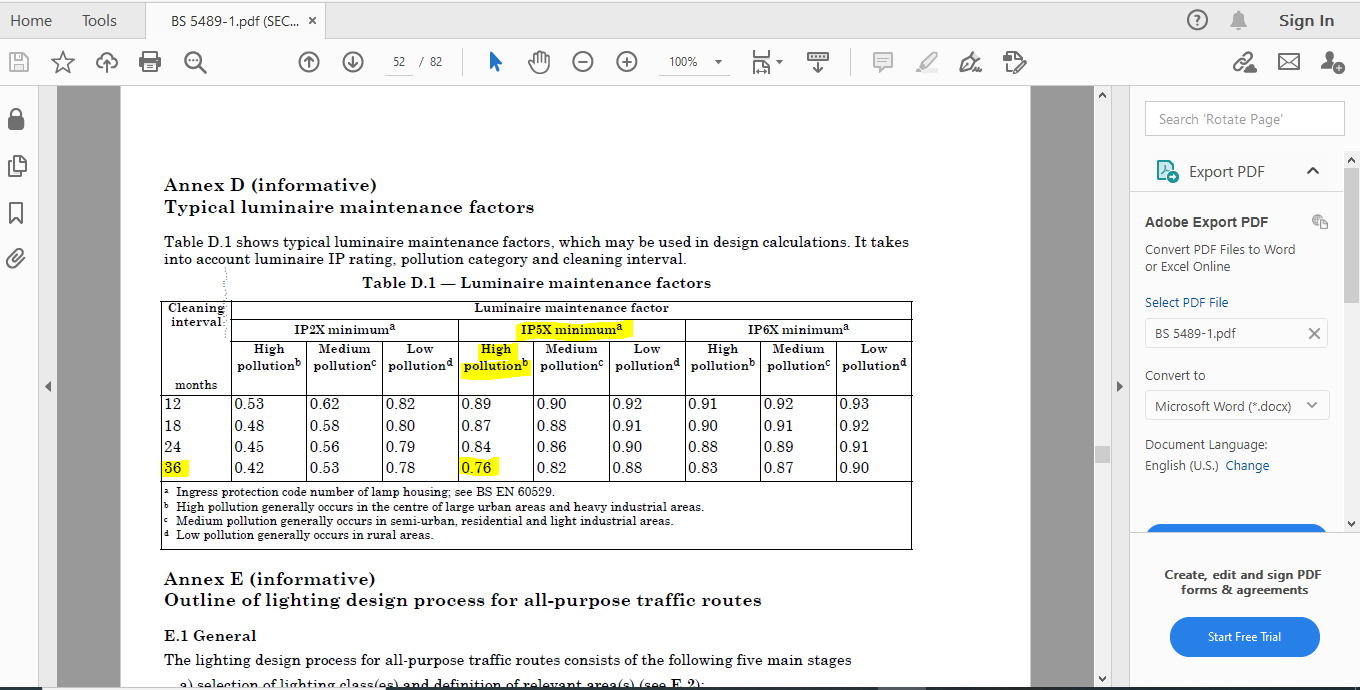
Task: Click the highlighted 0.76 table cell
Action: (x=479, y=467)
